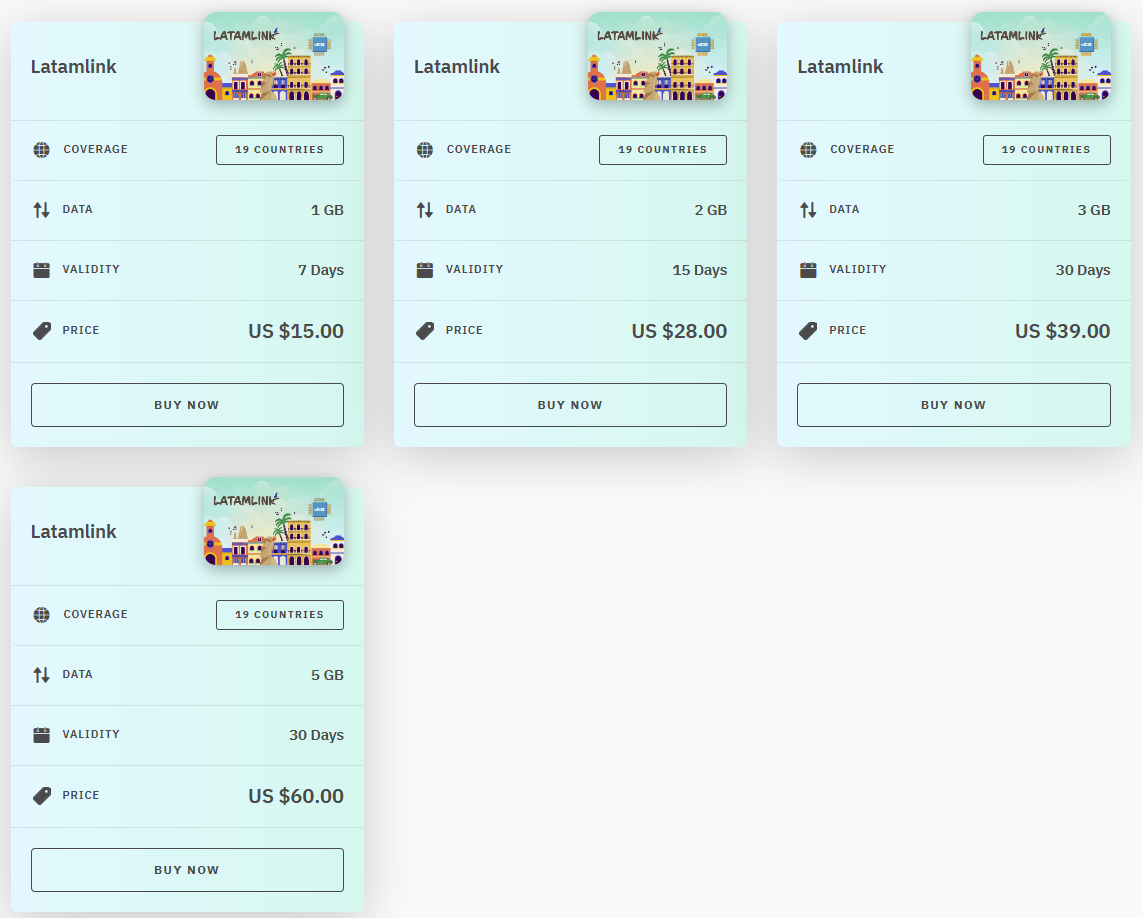Click the data arrows icon on 5 GB plan

(x=41, y=675)
